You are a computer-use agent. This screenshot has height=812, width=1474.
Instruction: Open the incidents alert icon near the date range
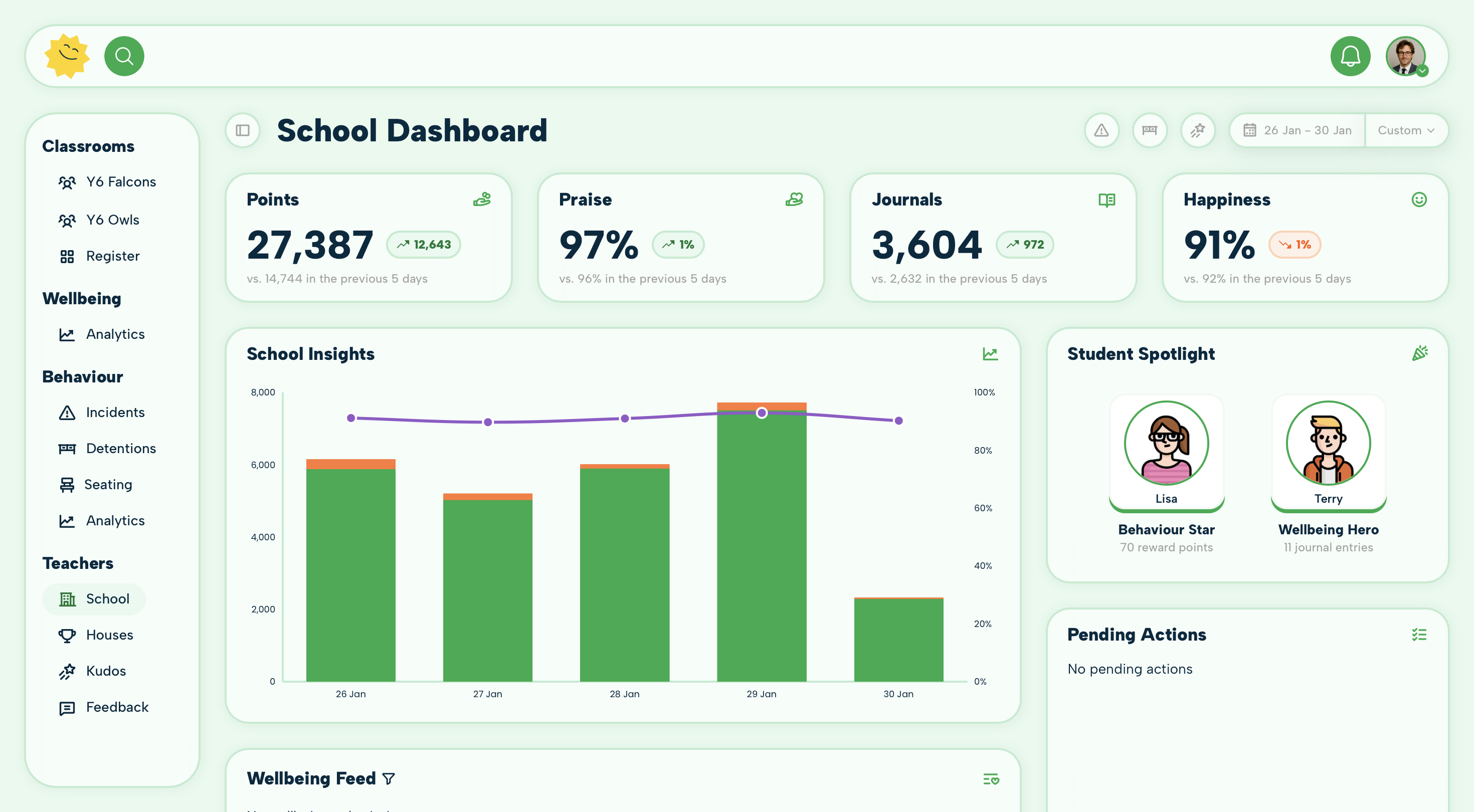[1102, 130]
